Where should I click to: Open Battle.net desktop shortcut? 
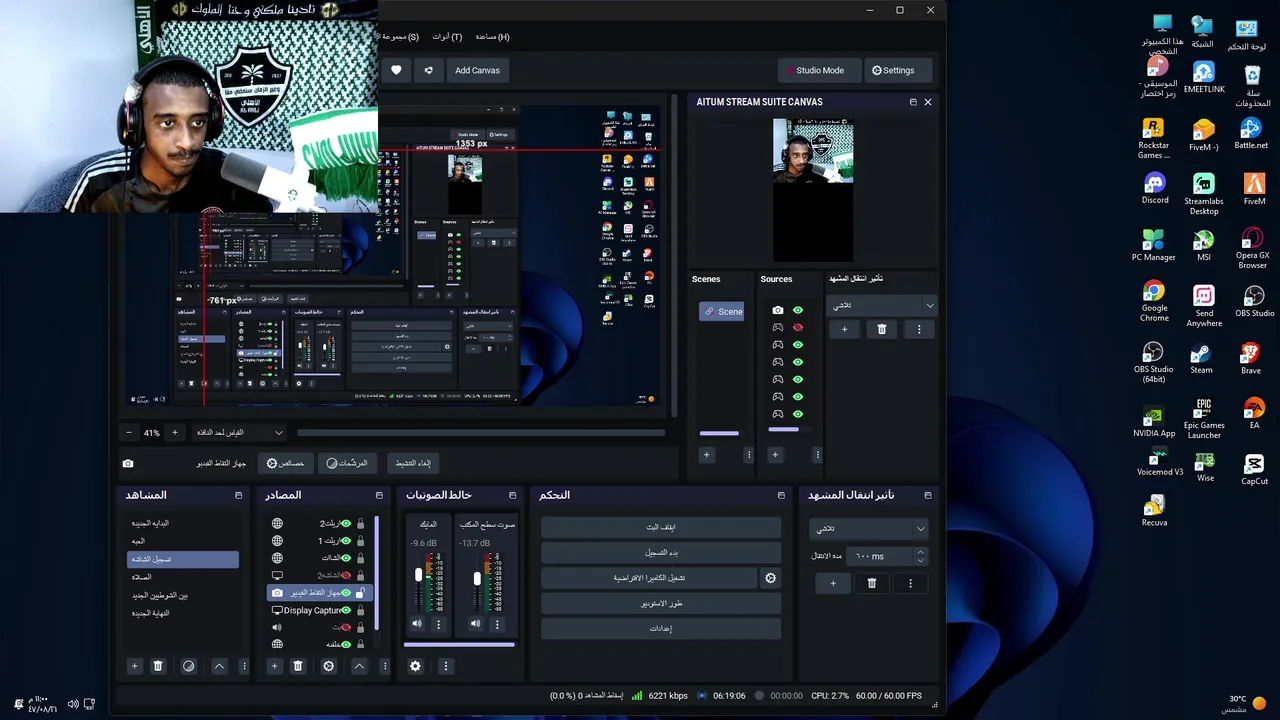pos(1251,134)
